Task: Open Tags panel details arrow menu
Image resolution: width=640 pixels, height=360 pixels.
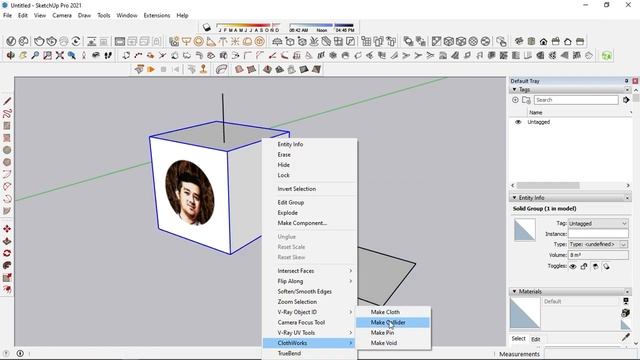Action: [x=626, y=100]
